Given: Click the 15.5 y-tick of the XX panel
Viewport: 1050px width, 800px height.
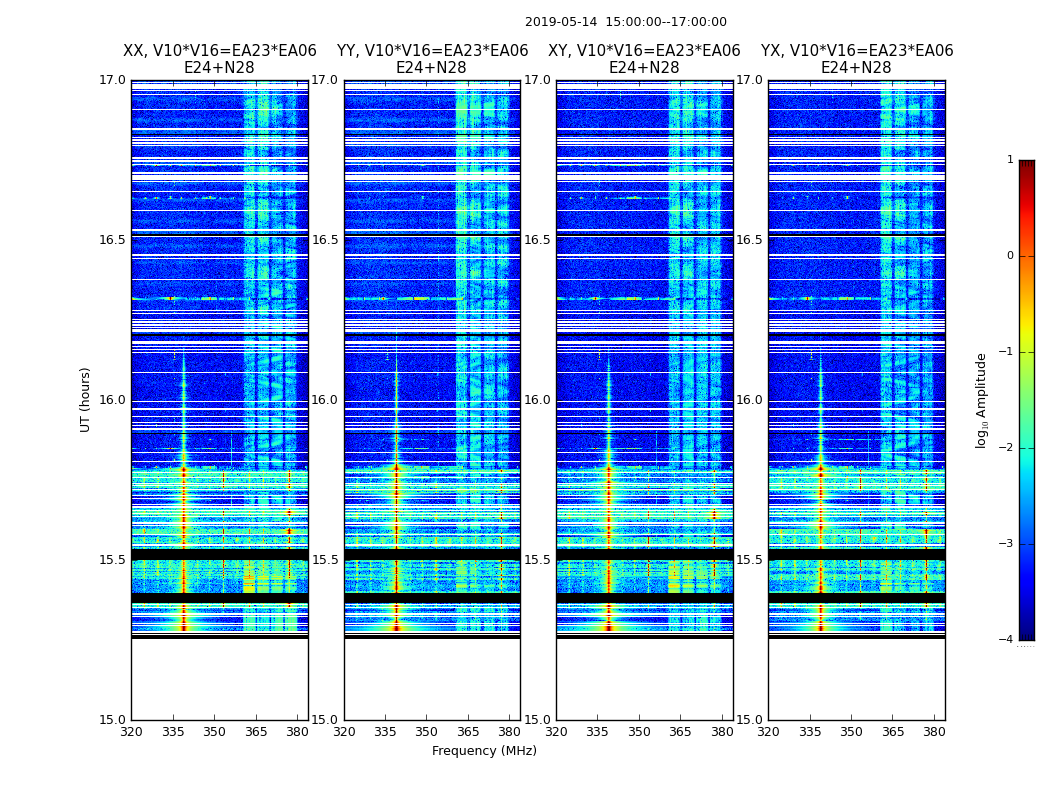Looking at the screenshot, I should click(112, 560).
